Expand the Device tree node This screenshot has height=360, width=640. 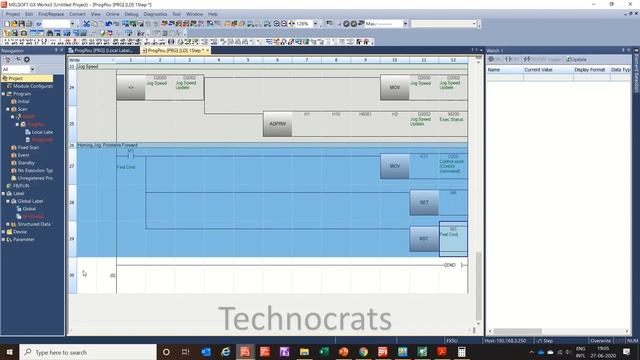coord(4,232)
